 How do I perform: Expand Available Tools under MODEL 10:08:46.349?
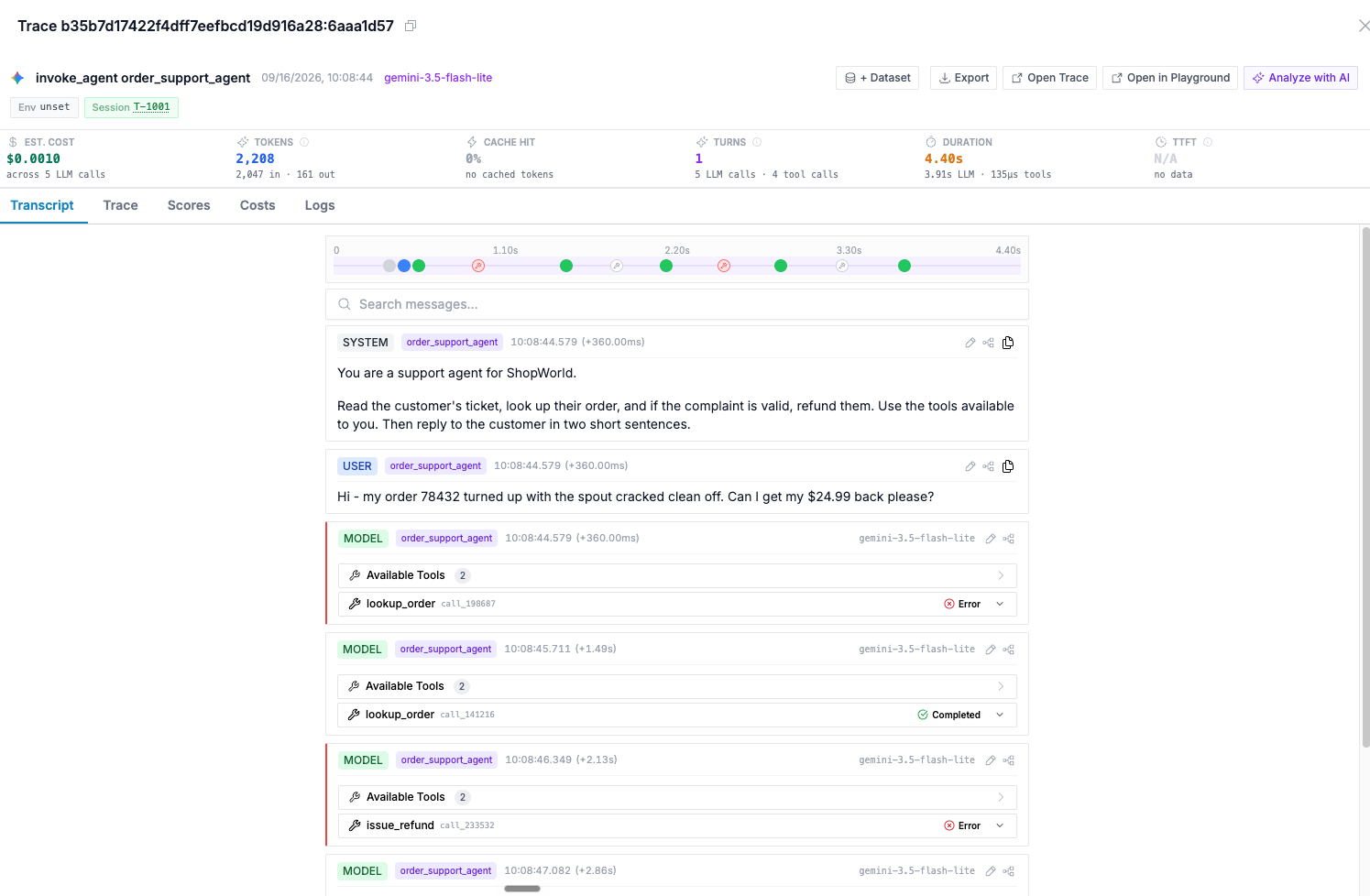point(677,797)
